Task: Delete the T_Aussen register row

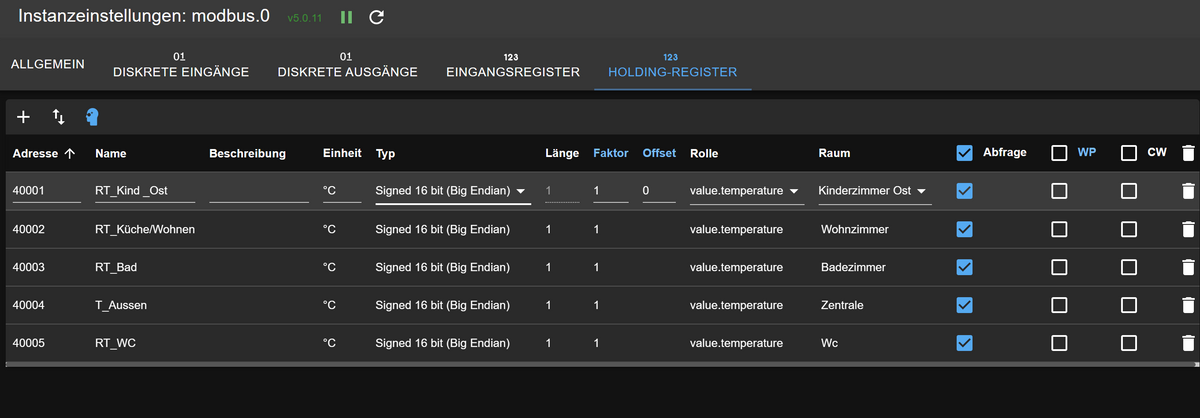Action: tap(1187, 305)
